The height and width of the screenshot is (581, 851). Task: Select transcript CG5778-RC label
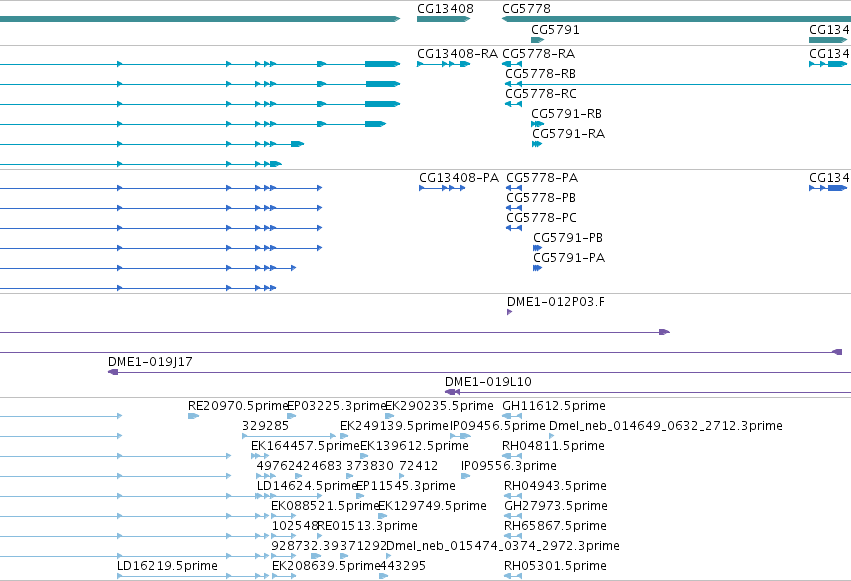(x=541, y=94)
